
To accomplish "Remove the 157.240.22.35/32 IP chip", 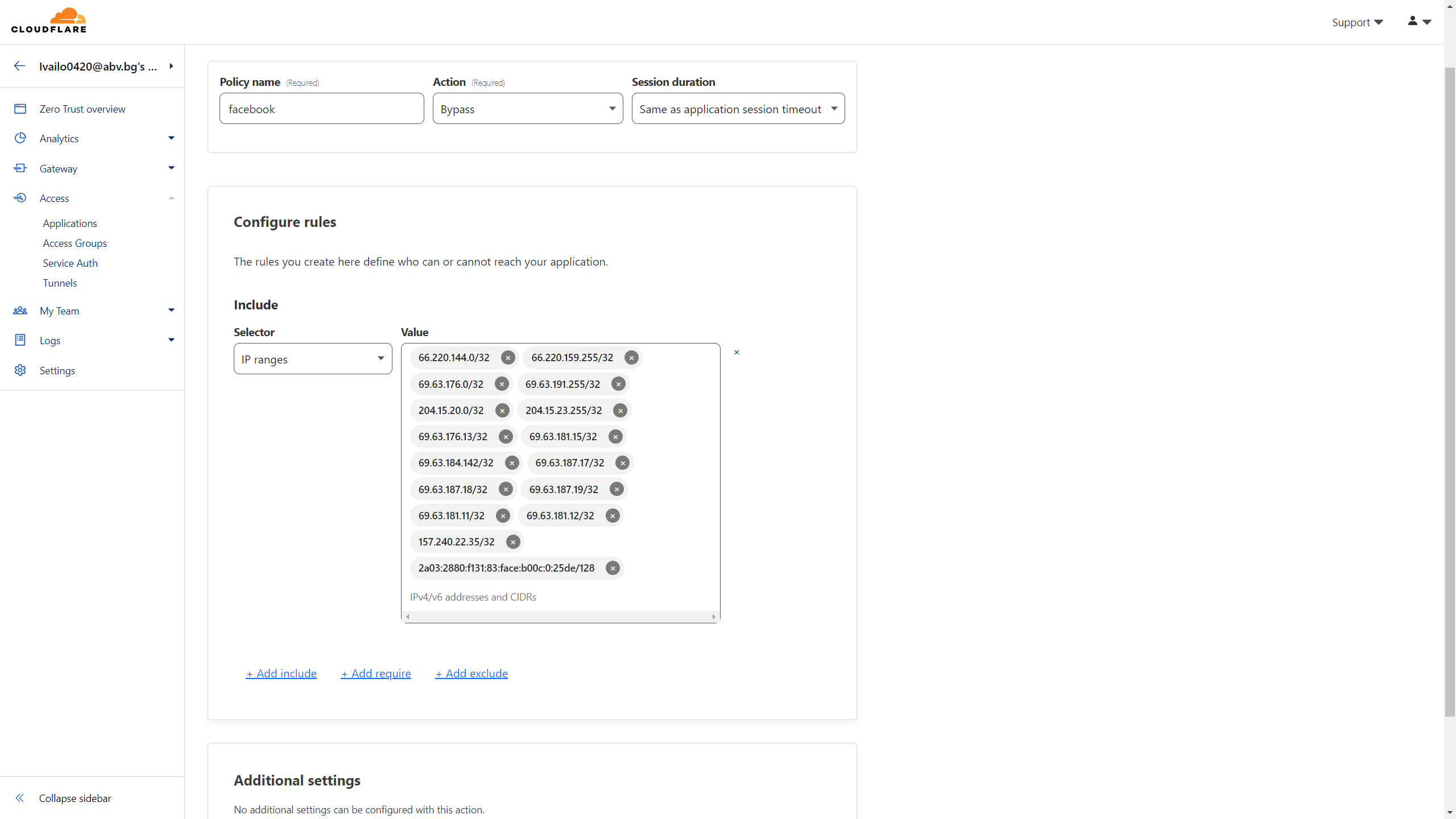I will [x=513, y=542].
